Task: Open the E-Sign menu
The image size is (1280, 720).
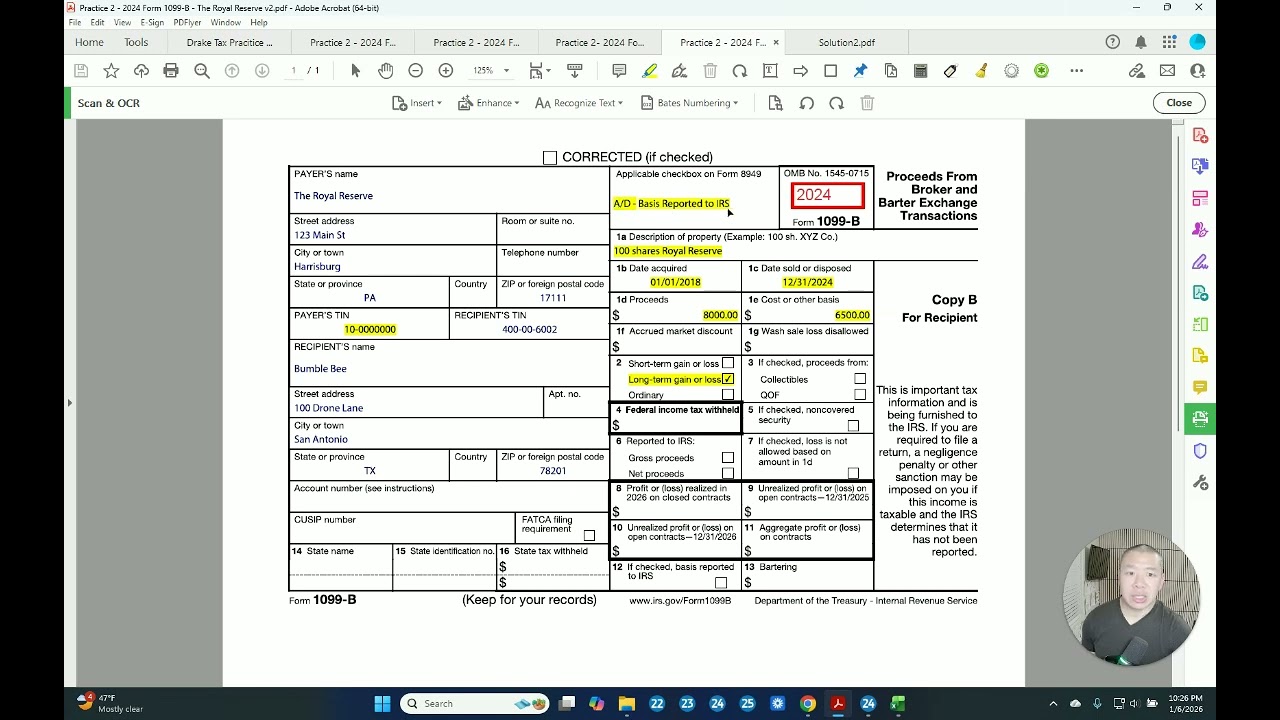Action: point(152,22)
